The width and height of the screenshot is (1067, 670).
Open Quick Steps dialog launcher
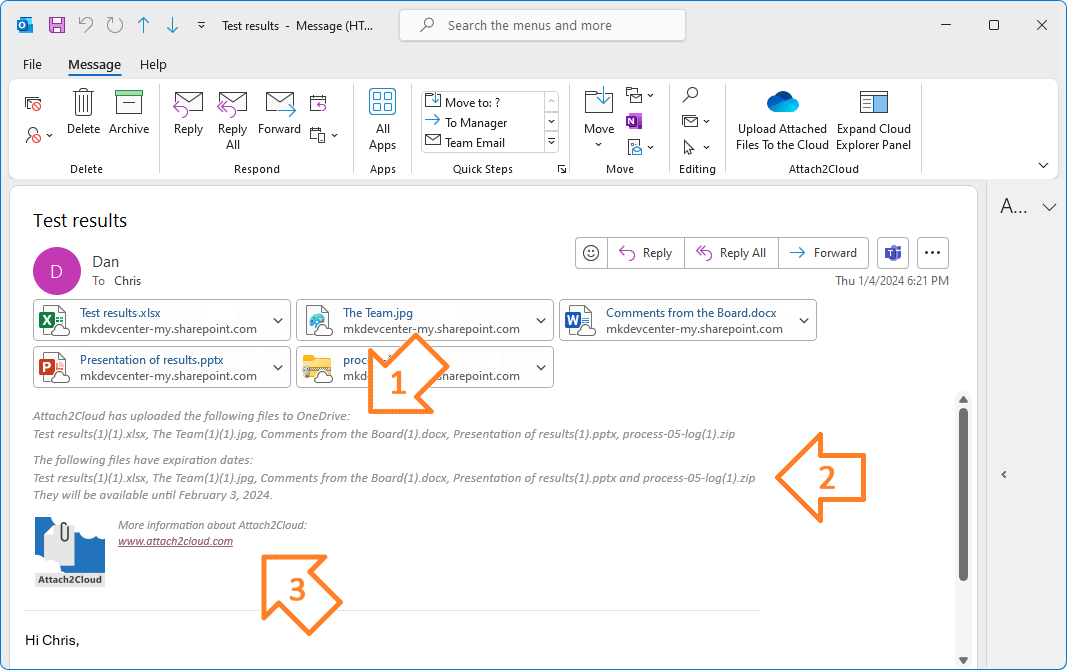coord(562,169)
